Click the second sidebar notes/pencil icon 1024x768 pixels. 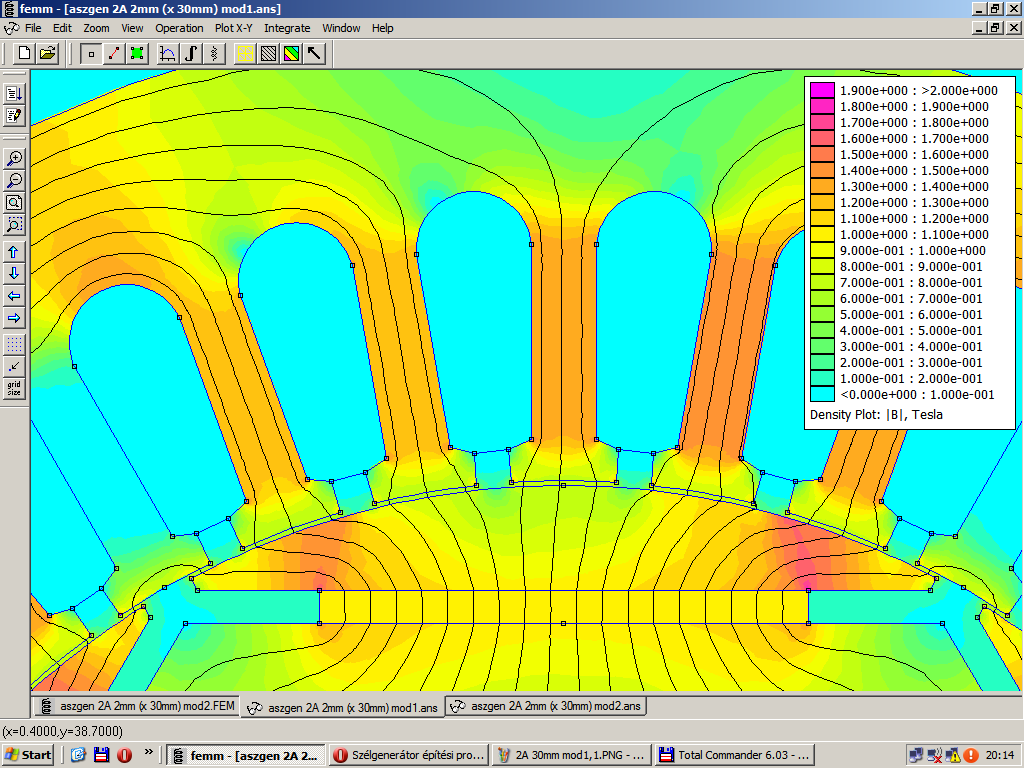click(x=14, y=116)
